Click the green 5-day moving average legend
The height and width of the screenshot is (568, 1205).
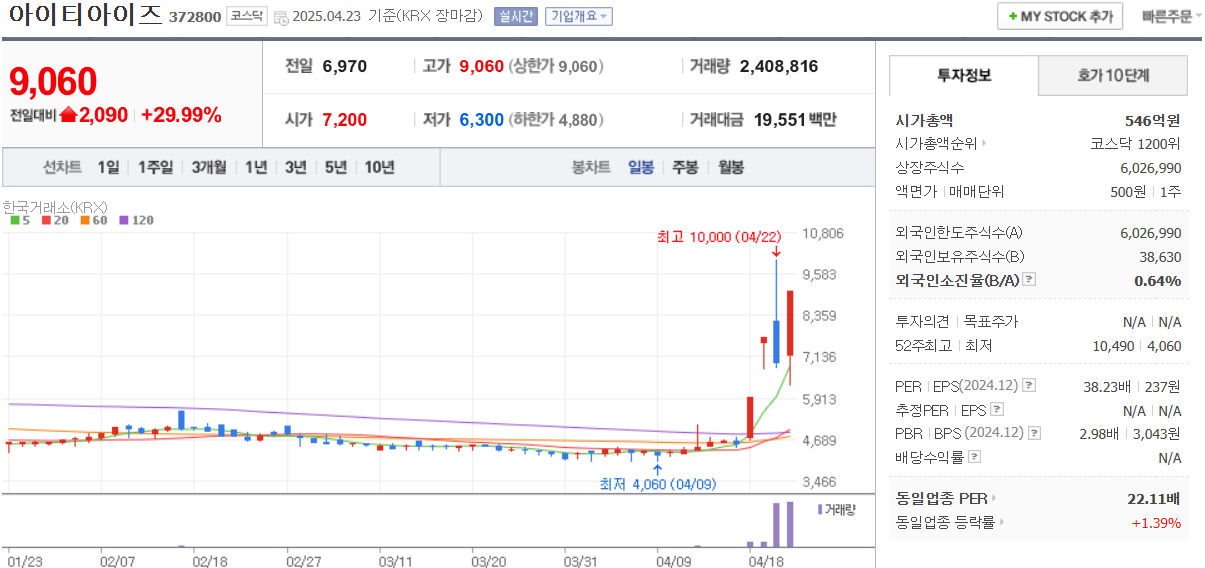[x=19, y=220]
